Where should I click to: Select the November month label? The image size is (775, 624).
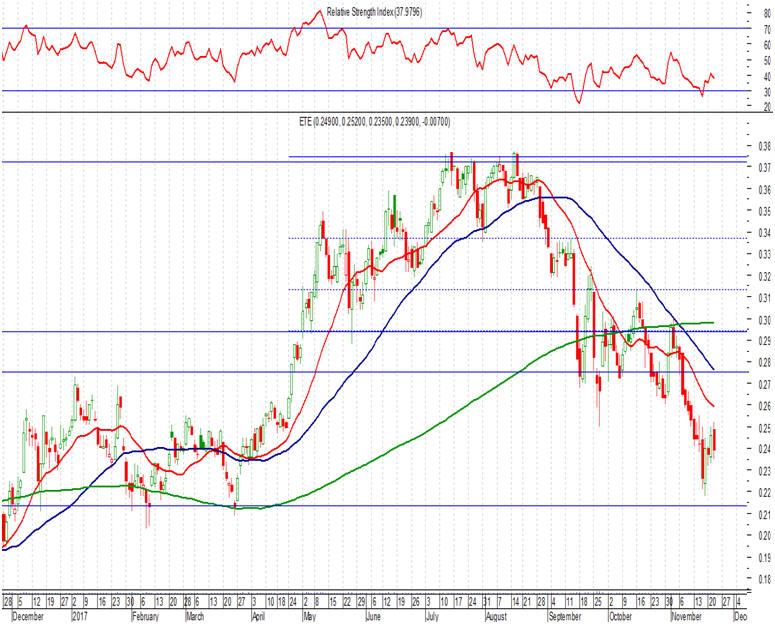click(686, 617)
